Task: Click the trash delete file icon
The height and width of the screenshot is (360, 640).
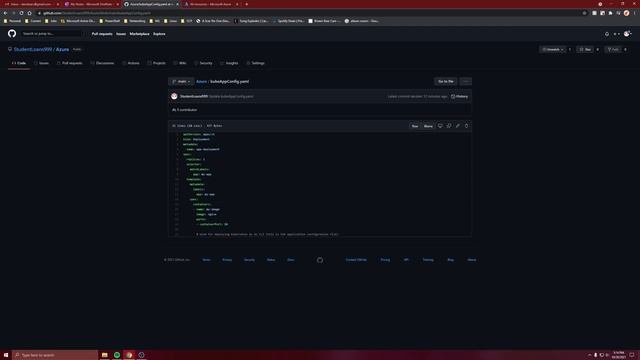Action: 467,126
